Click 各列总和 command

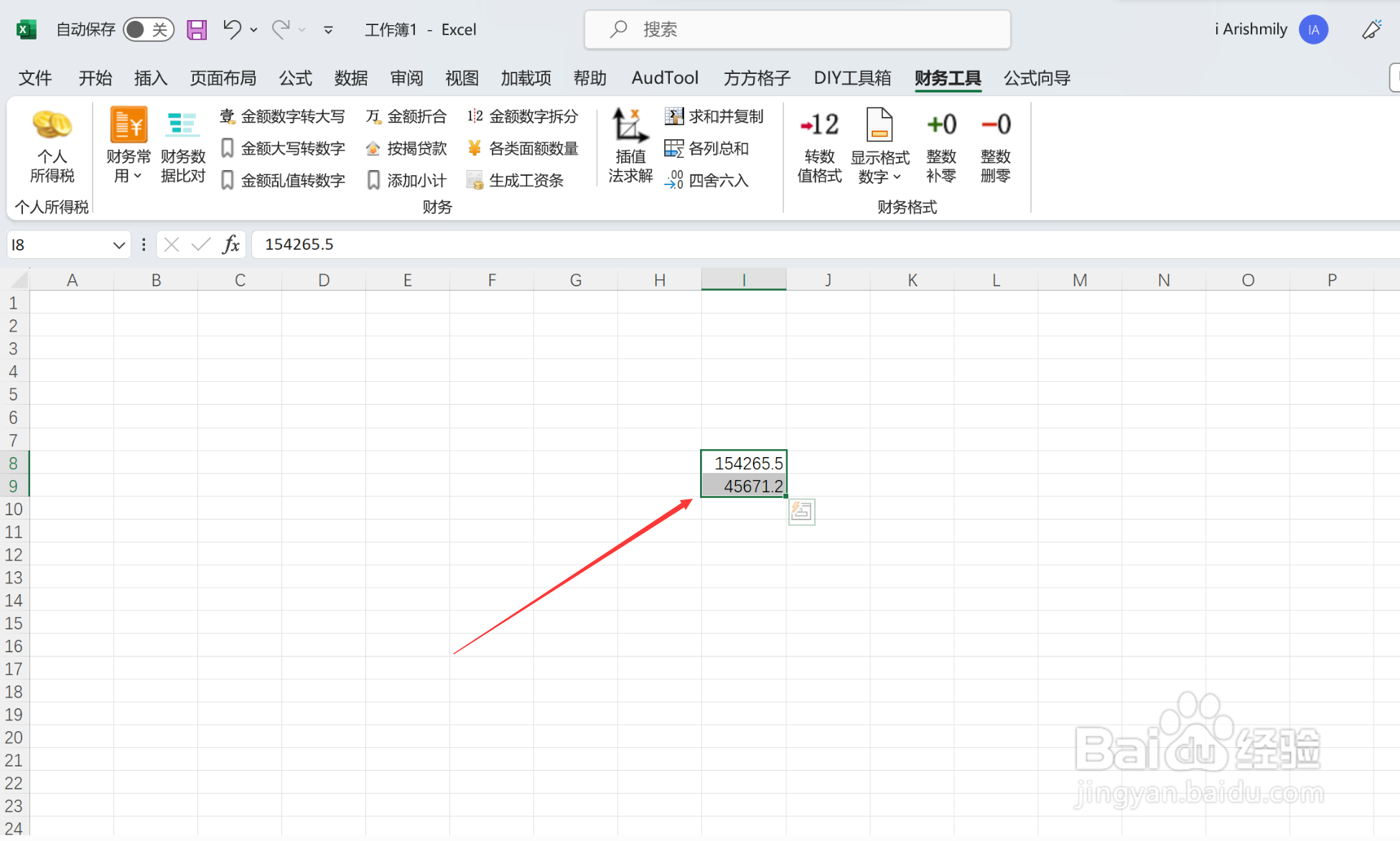[706, 149]
